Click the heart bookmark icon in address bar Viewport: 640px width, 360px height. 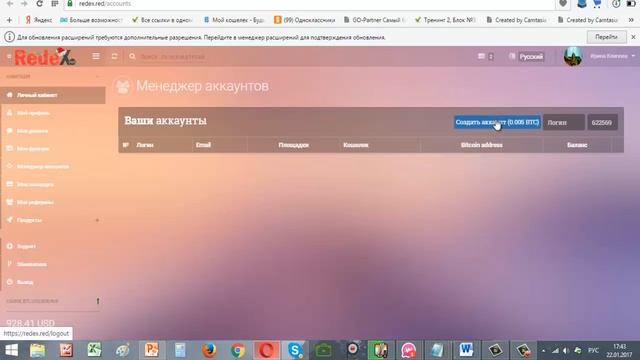(563, 4)
